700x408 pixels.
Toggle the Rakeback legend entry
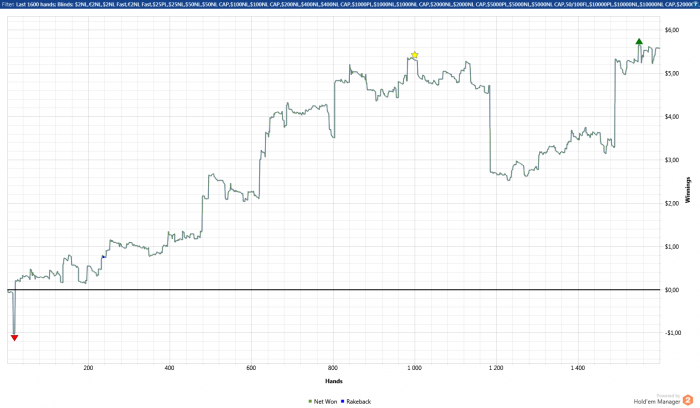pyautogui.click(x=356, y=402)
